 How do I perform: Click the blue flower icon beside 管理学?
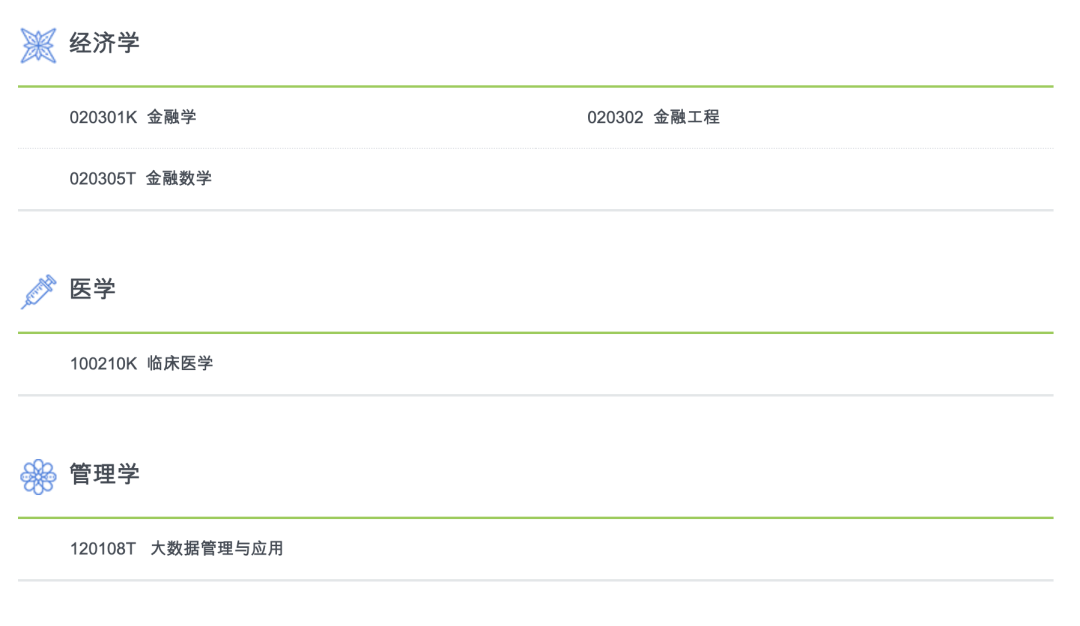[x=38, y=477]
